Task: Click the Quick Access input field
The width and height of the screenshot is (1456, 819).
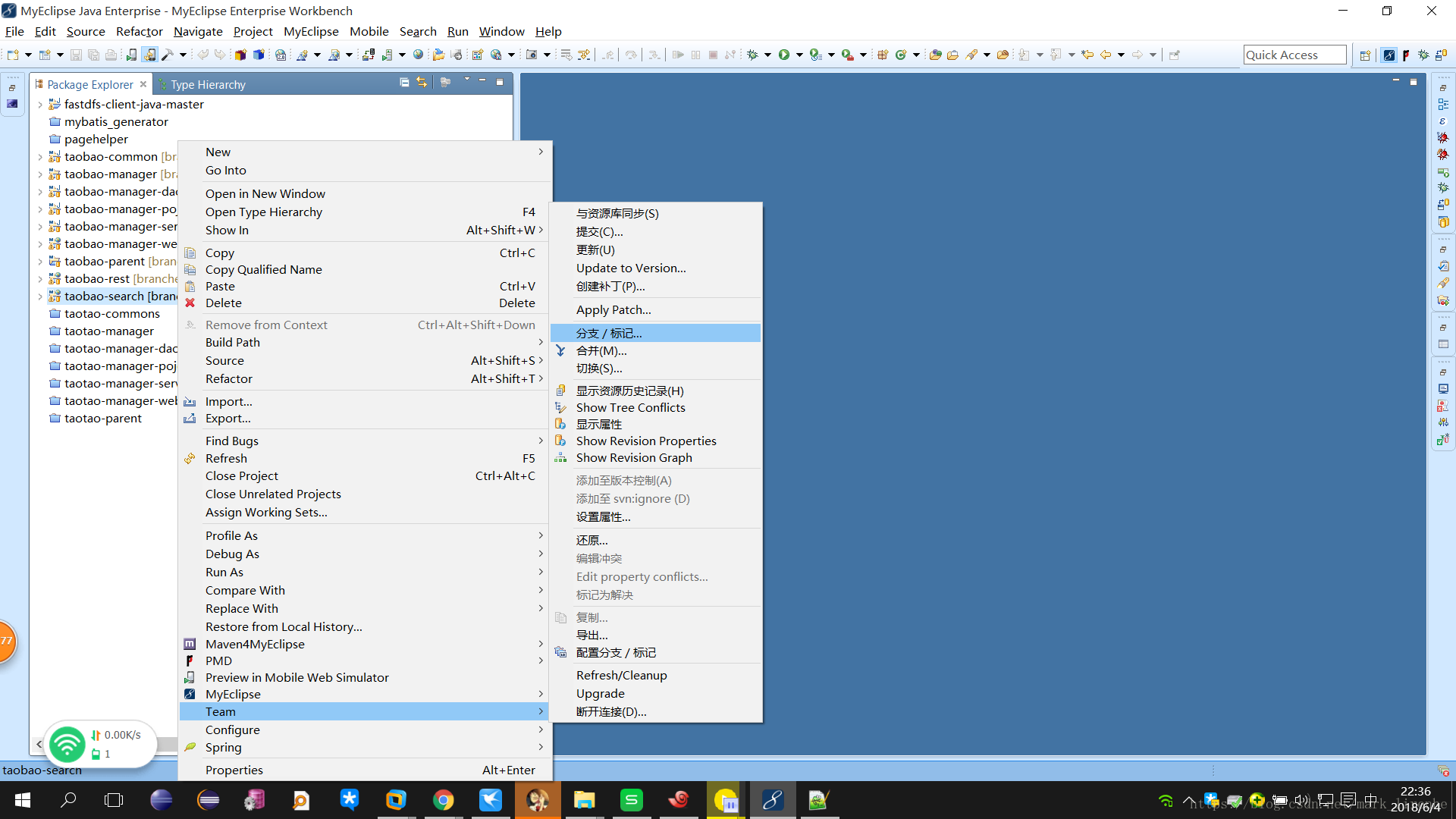Action: tap(1294, 55)
